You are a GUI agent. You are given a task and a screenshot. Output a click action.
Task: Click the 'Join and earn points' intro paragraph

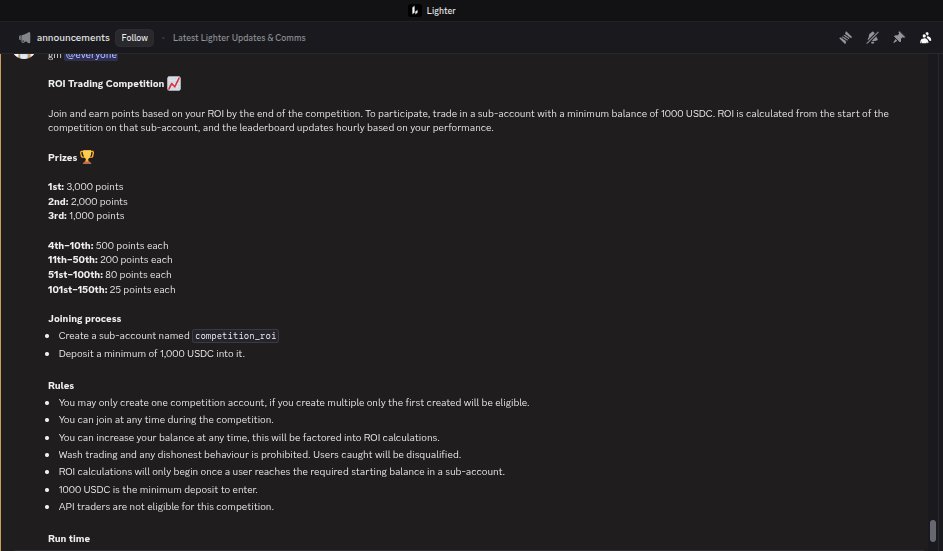coord(468,120)
